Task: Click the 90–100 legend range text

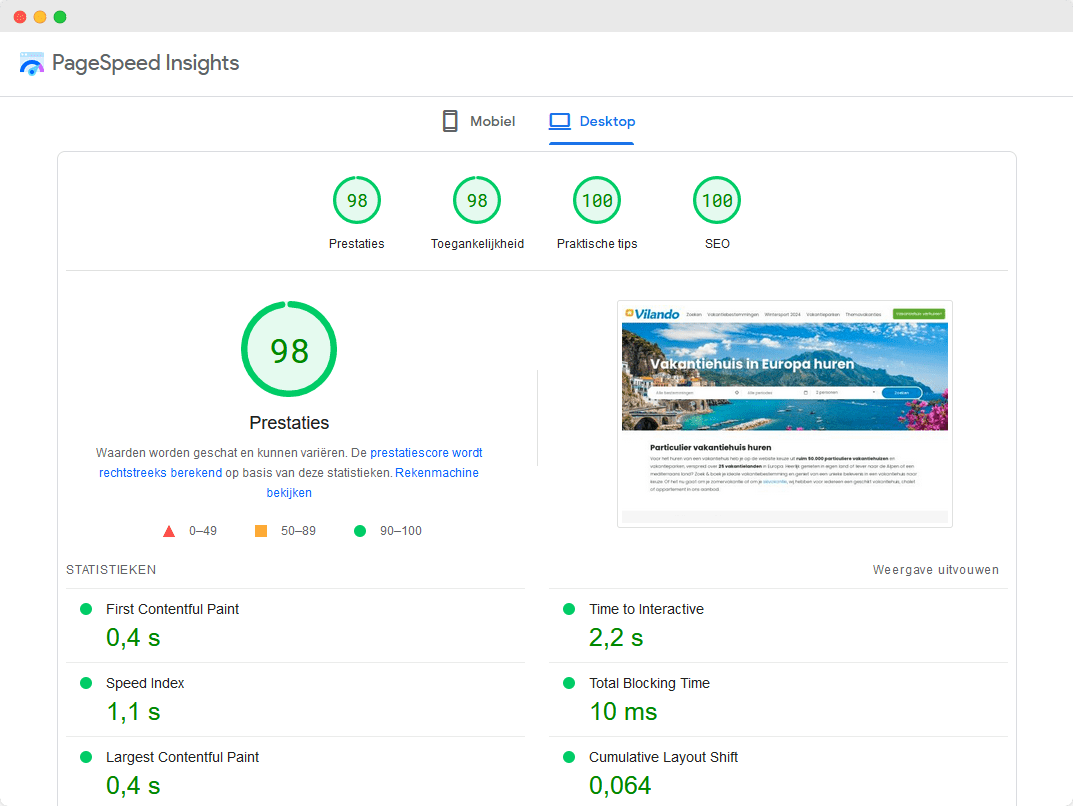Action: pyautogui.click(x=401, y=531)
